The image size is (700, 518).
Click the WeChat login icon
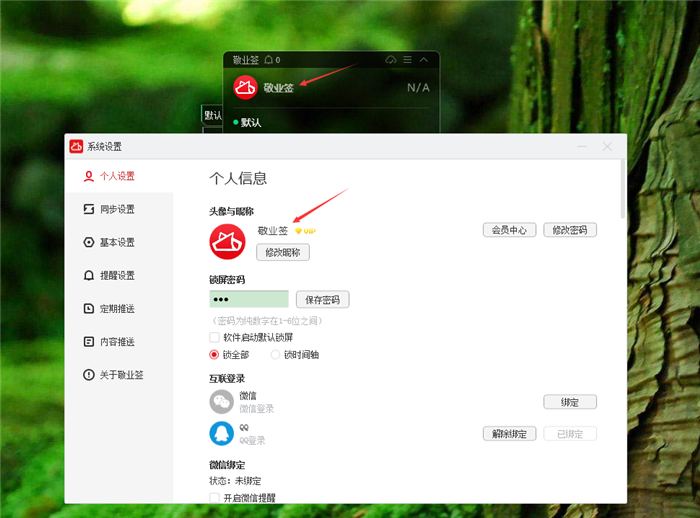pos(221,402)
